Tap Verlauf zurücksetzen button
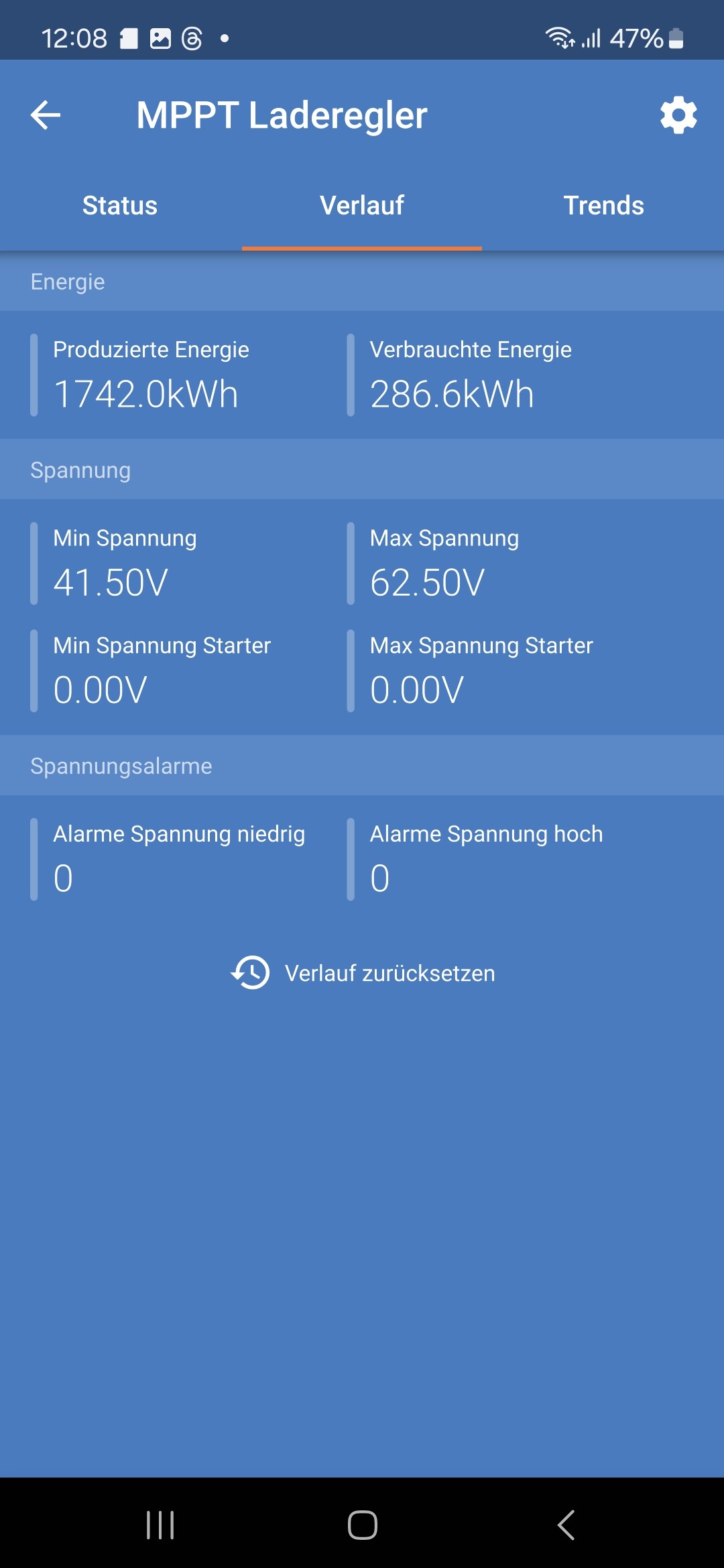This screenshot has height=1568, width=724. pos(362,973)
